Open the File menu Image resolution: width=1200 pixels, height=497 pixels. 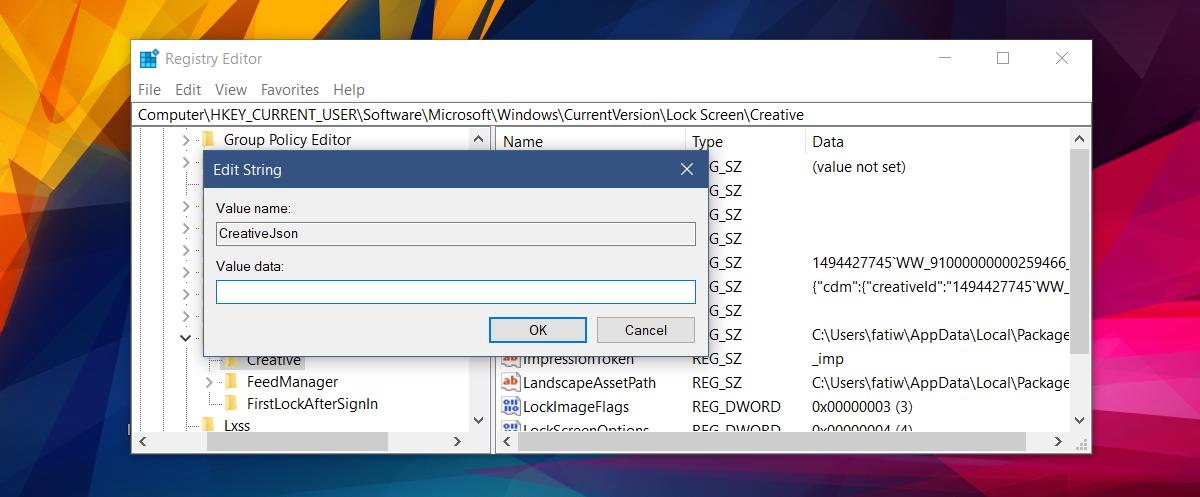click(x=149, y=90)
